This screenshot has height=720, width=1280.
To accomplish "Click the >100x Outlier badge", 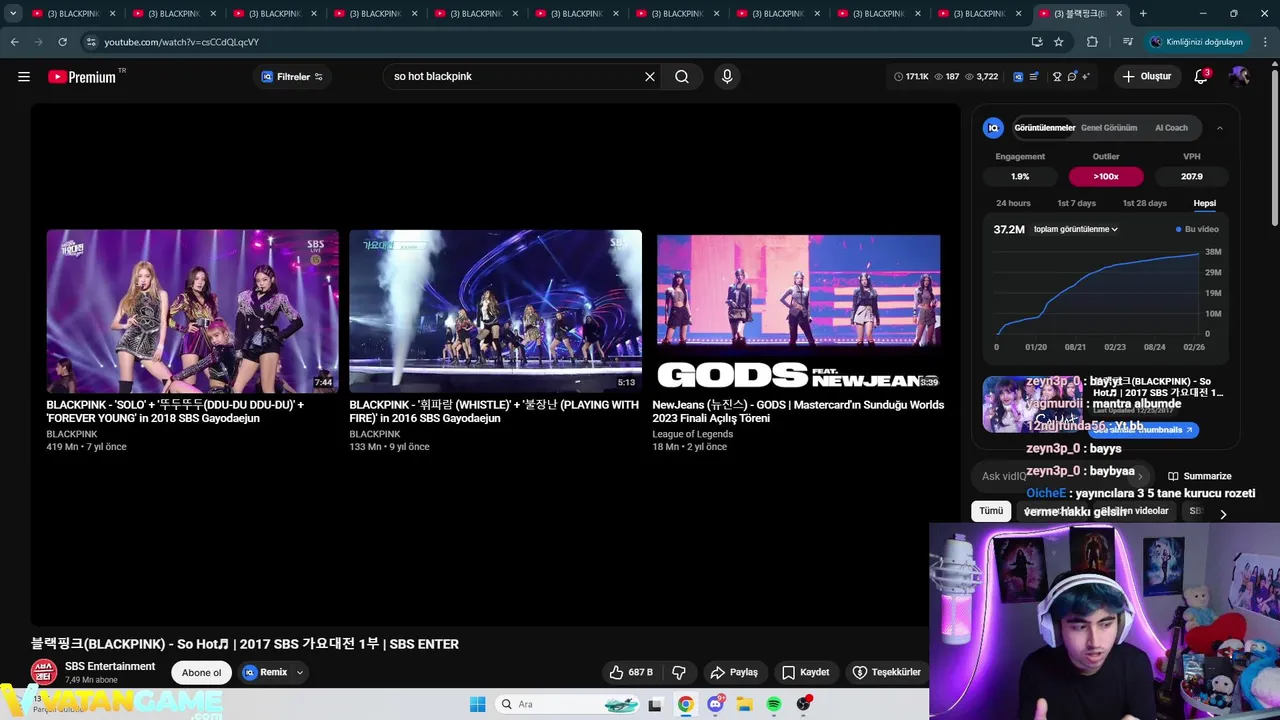I will 1106,176.
